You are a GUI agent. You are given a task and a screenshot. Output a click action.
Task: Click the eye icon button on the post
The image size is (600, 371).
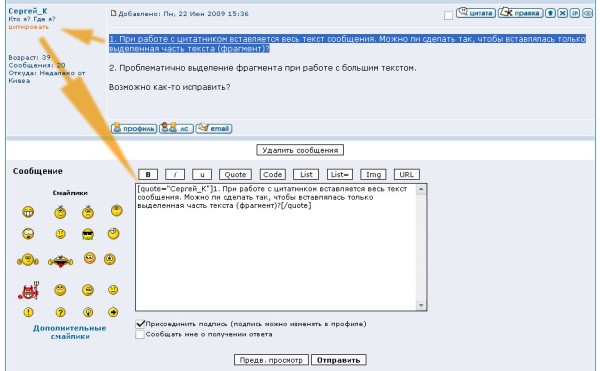[x=587, y=13]
